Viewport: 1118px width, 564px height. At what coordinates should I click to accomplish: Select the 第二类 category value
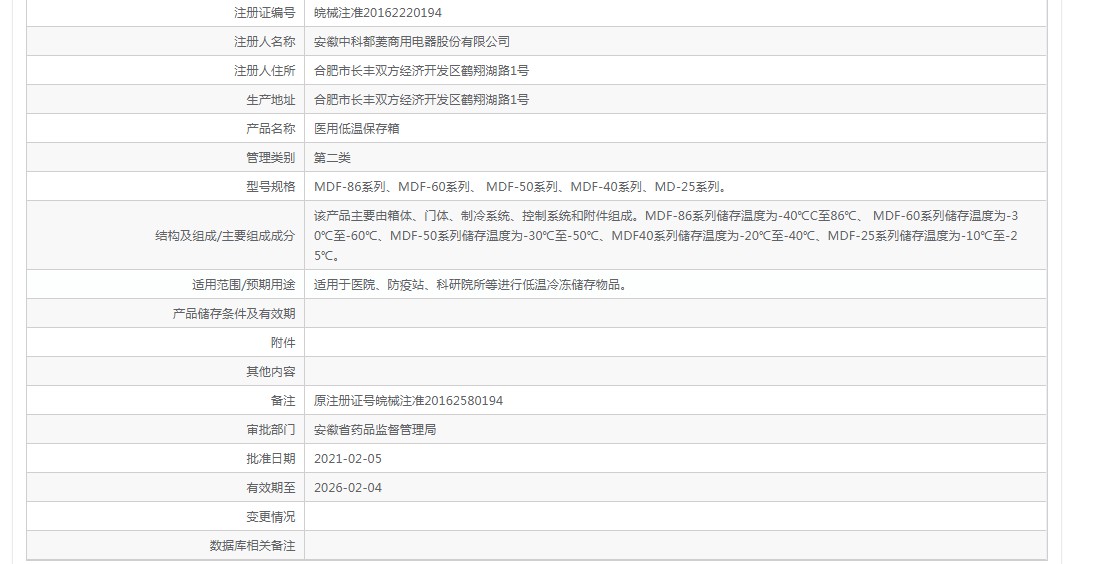click(x=332, y=158)
